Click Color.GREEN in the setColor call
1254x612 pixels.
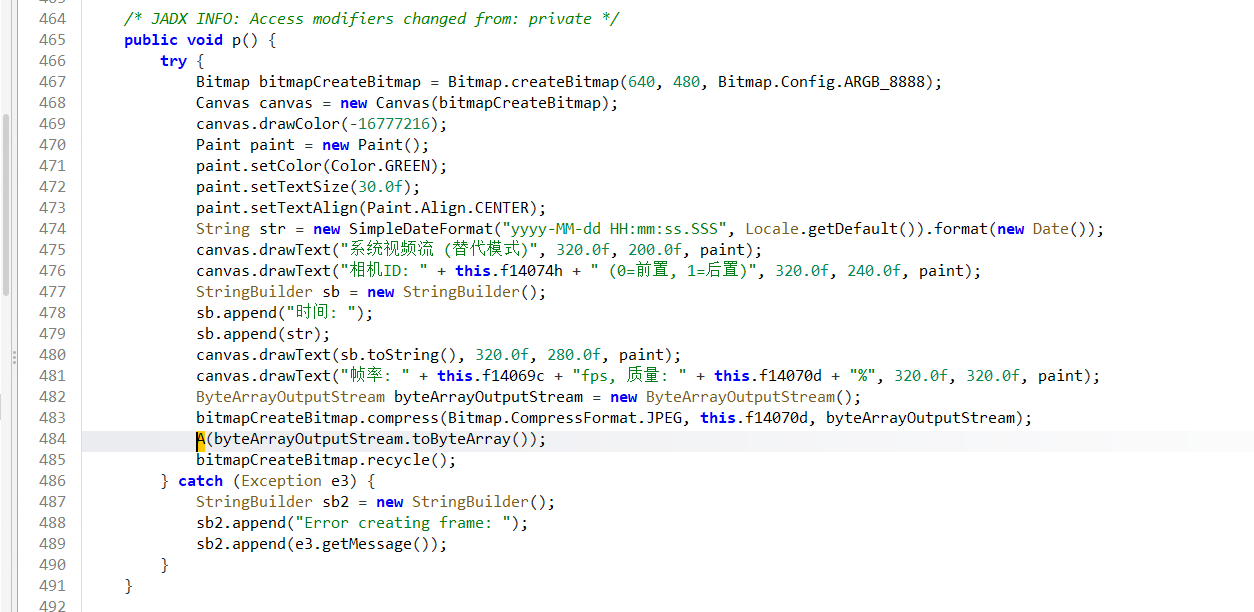click(403, 166)
